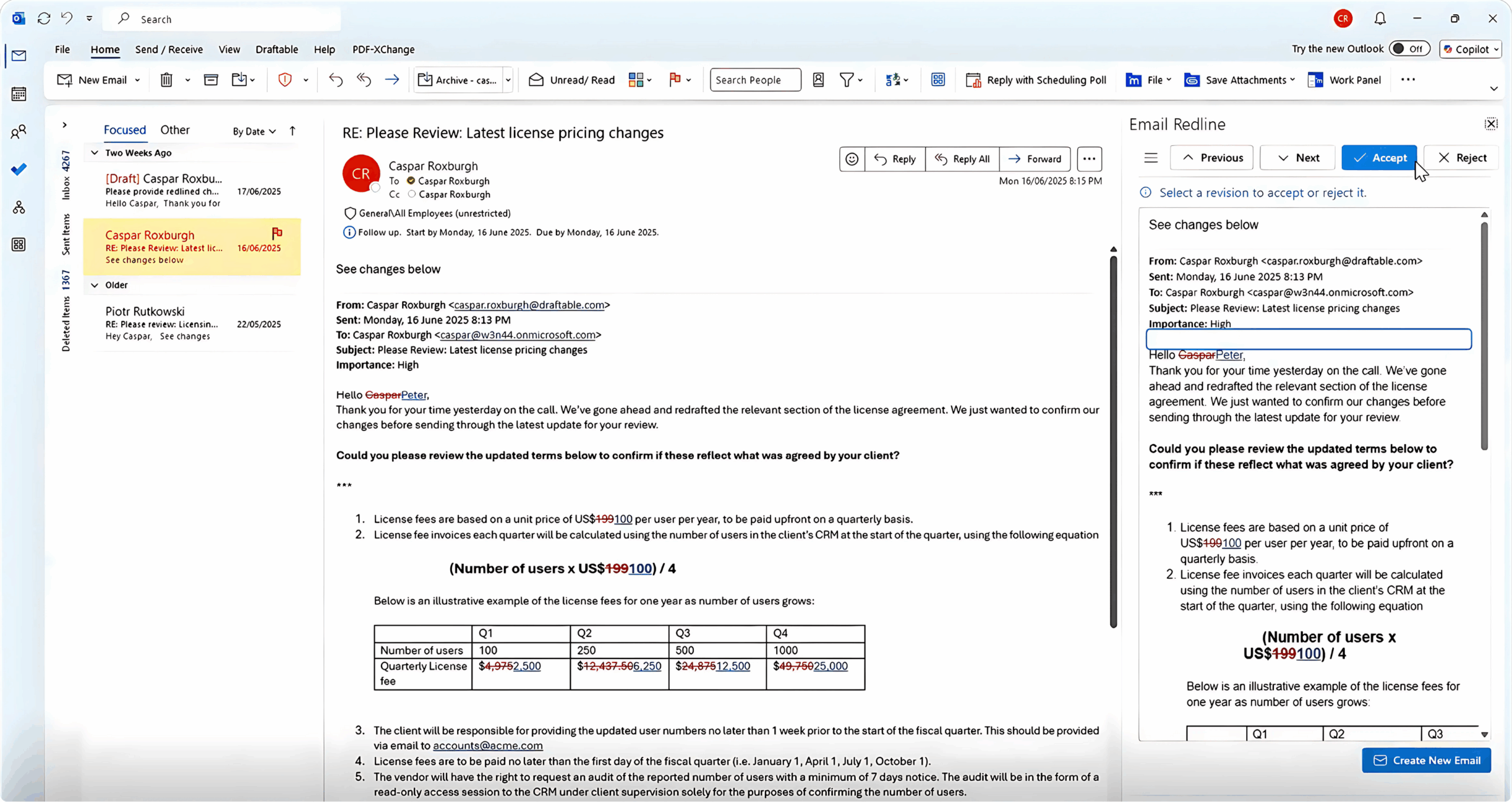Image resolution: width=1512 pixels, height=802 pixels.
Task: Click the To Do checkmark sidebar icon
Action: (x=19, y=169)
